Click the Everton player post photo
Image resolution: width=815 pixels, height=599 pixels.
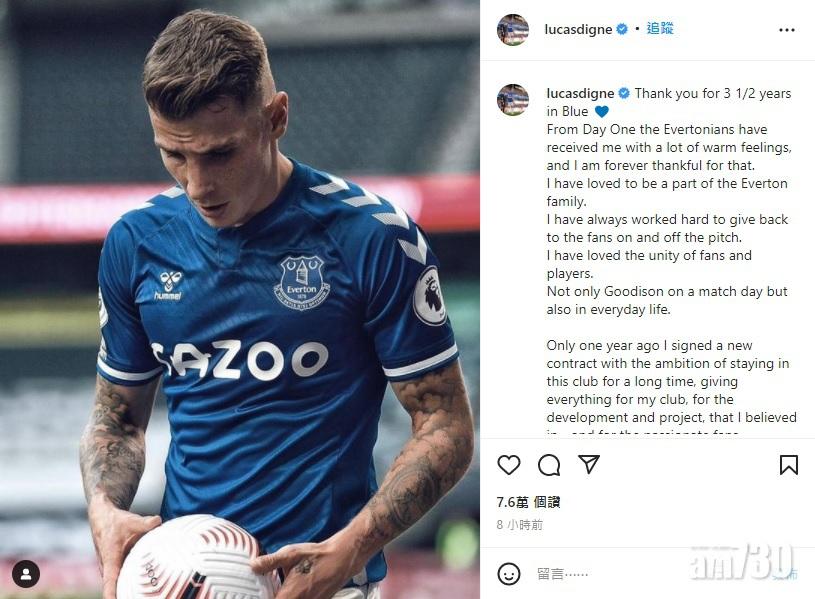click(x=240, y=300)
